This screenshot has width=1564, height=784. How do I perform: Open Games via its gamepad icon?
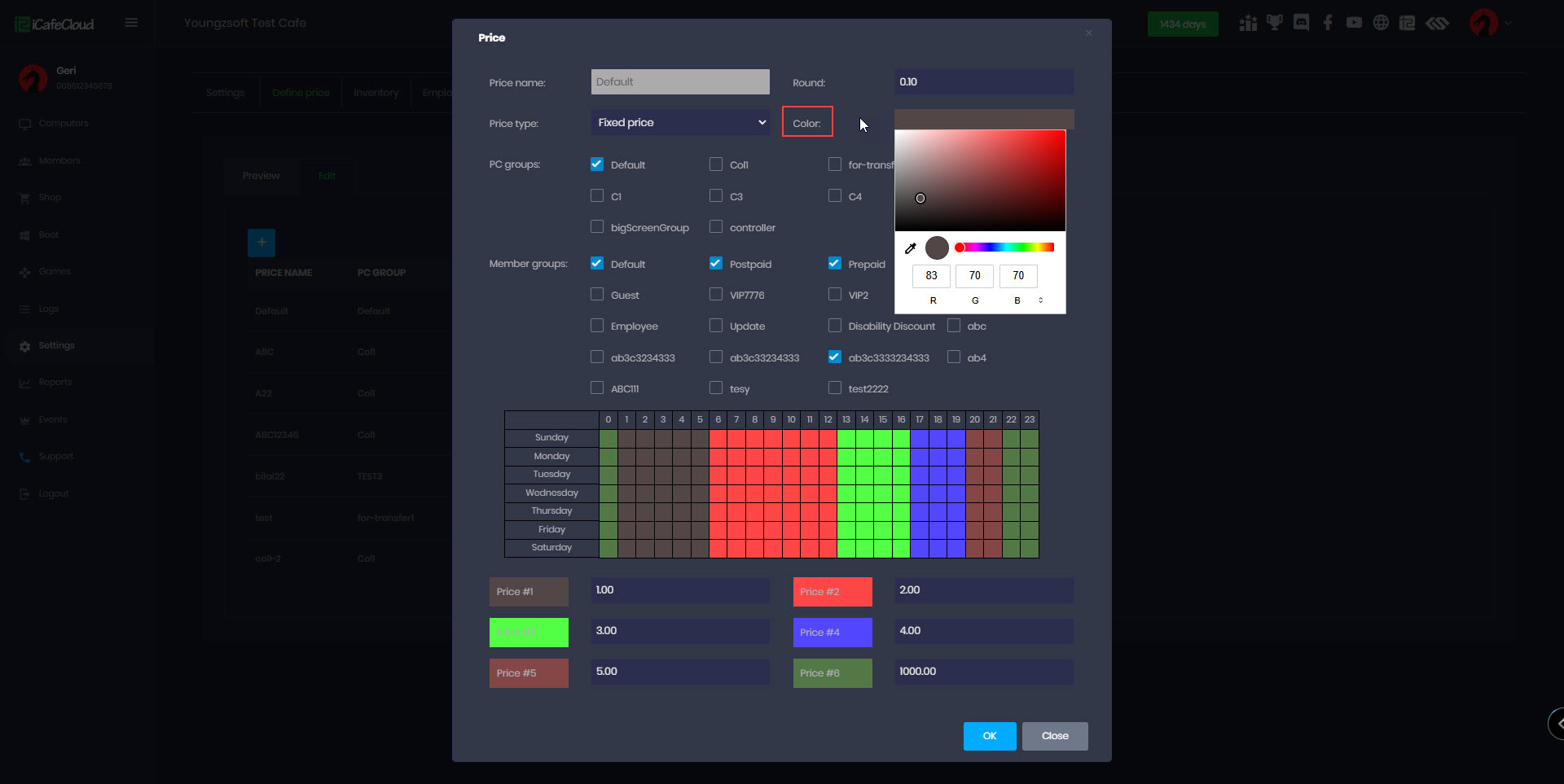(24, 272)
